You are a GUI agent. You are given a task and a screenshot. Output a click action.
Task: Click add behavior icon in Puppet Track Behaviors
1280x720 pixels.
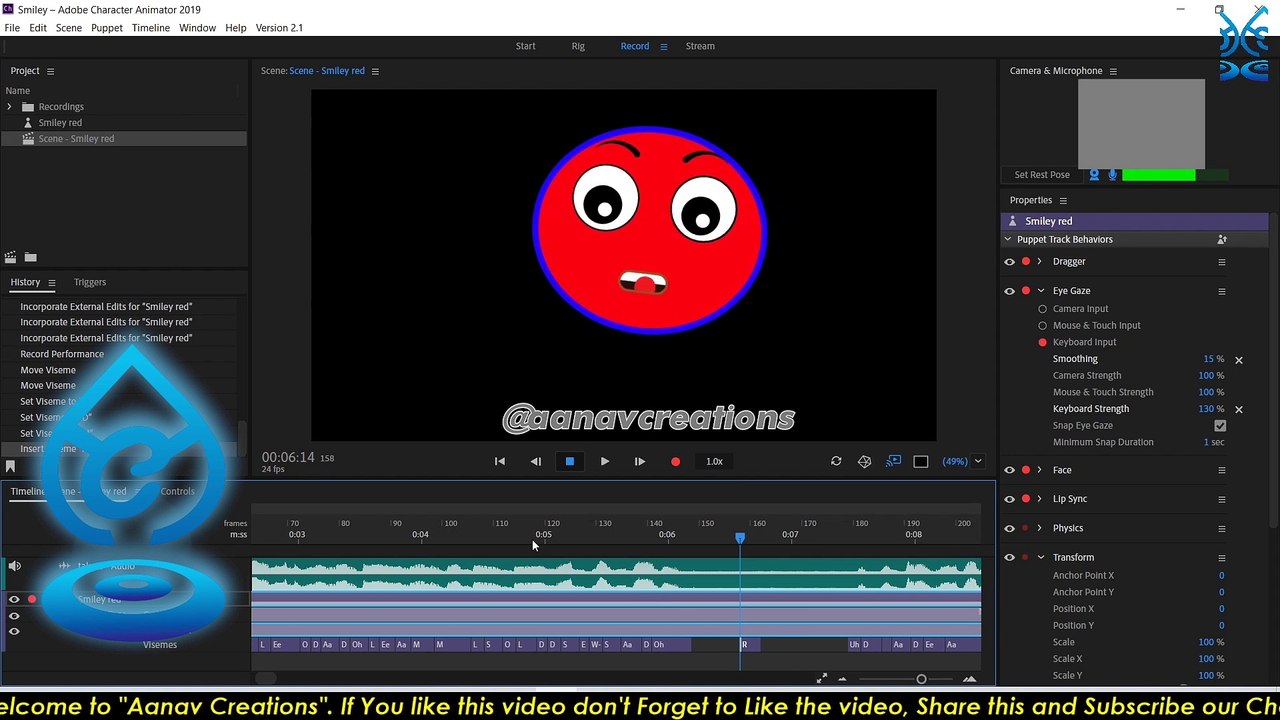point(1222,240)
